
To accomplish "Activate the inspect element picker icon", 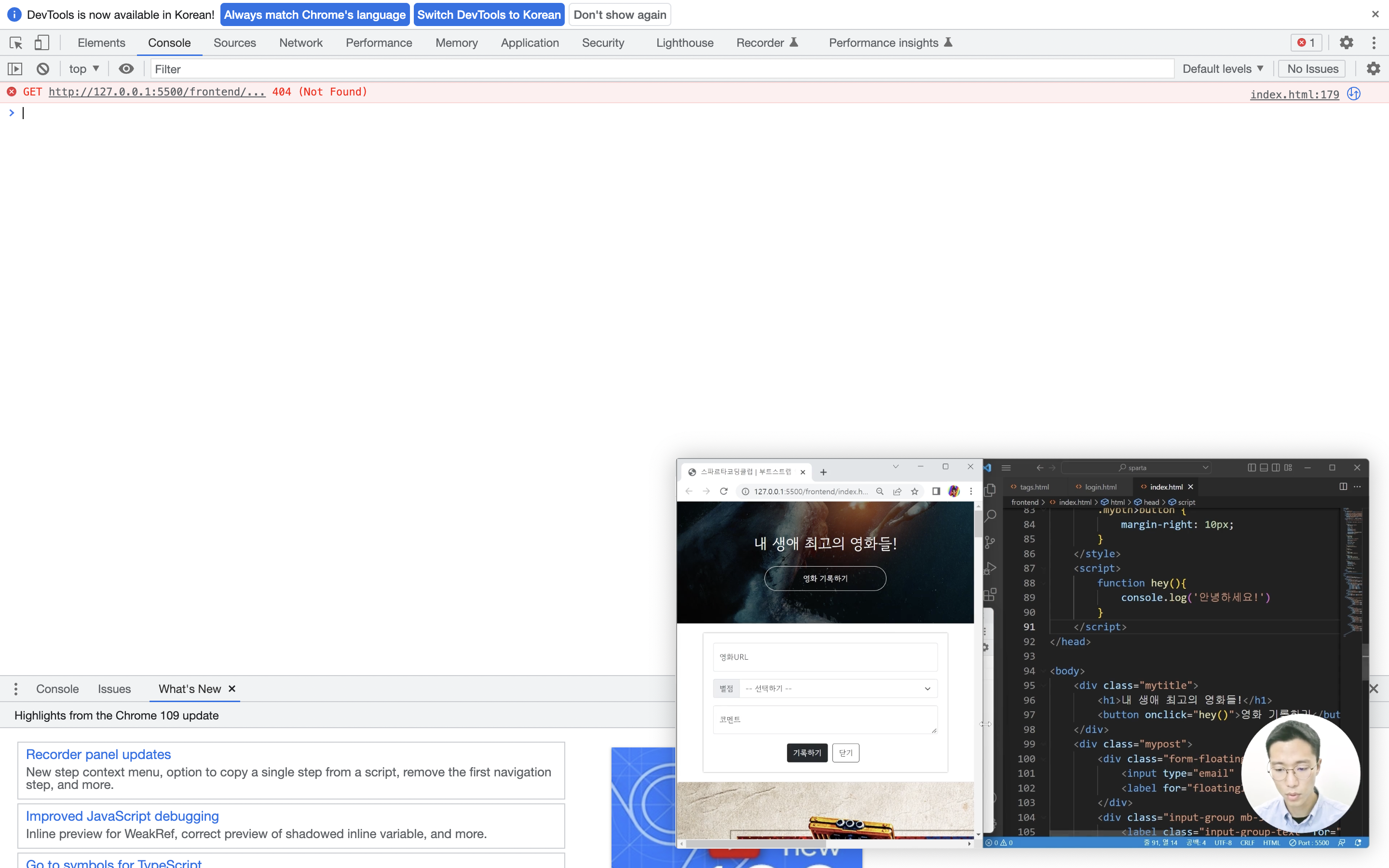I will [x=15, y=43].
